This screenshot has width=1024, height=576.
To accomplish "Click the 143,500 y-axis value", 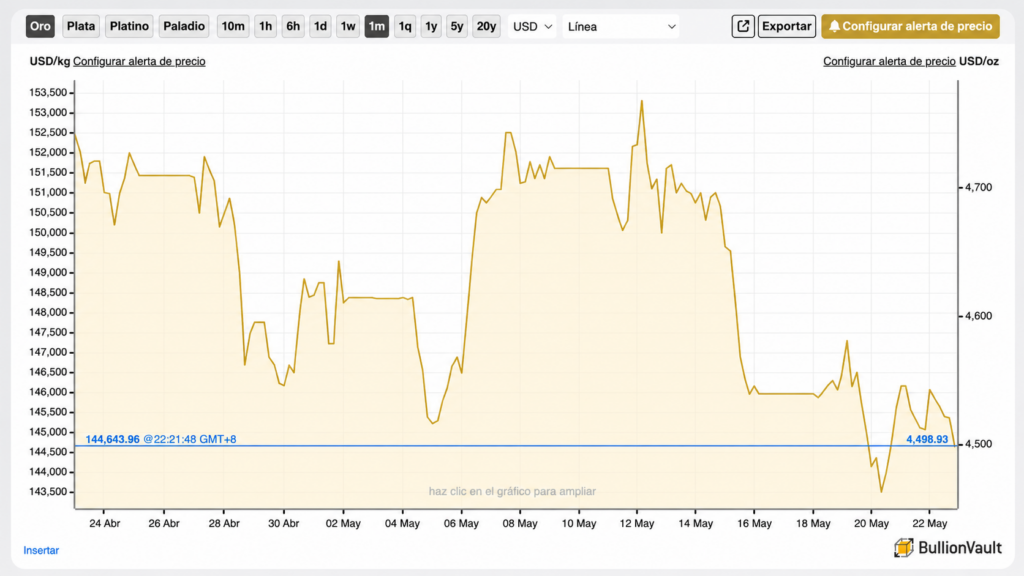I will point(48,492).
